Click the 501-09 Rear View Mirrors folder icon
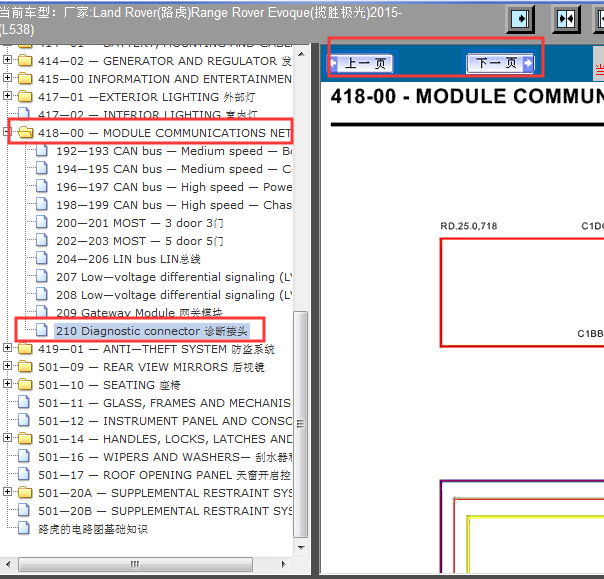 coord(25,366)
